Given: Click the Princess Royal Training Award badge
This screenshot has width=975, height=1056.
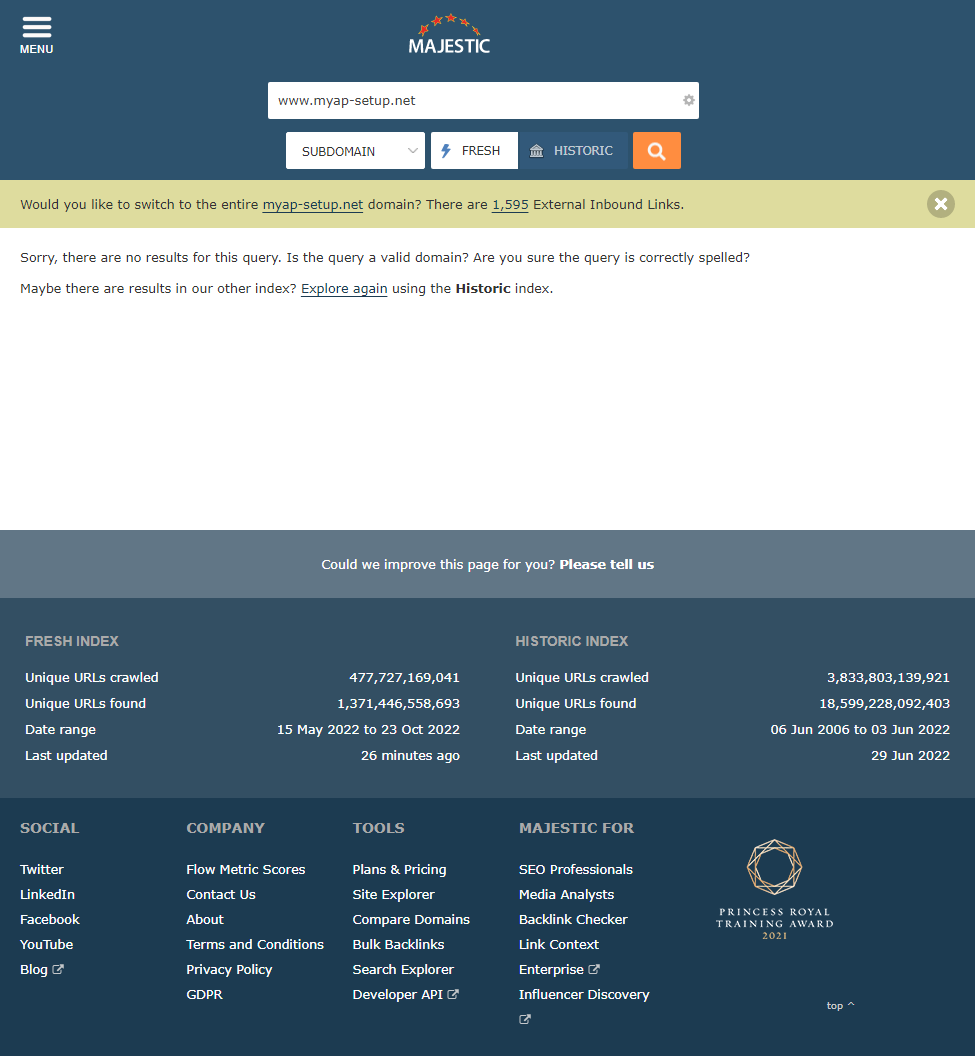Looking at the screenshot, I should coord(774,889).
